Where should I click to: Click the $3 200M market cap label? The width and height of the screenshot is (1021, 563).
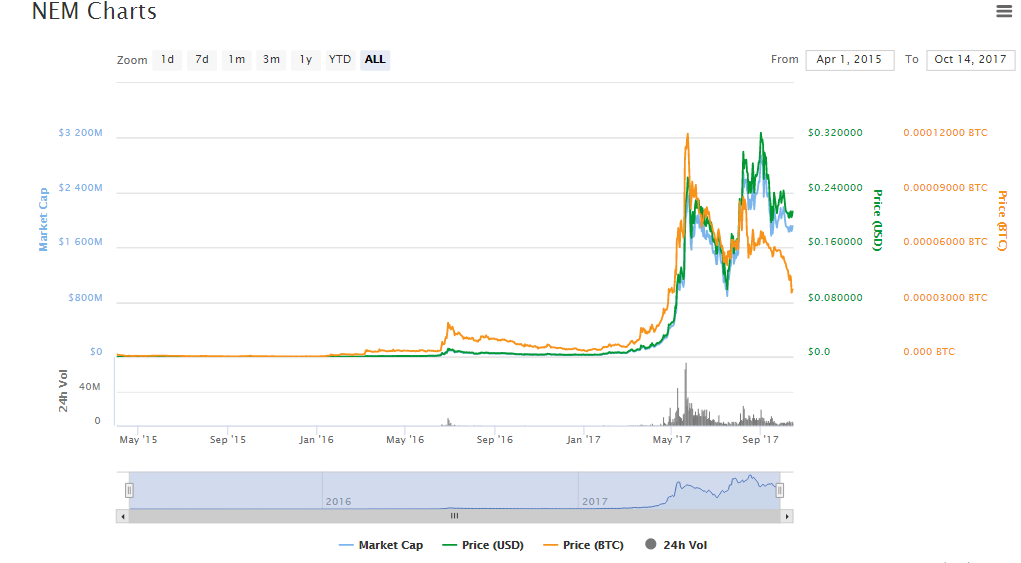(80, 133)
